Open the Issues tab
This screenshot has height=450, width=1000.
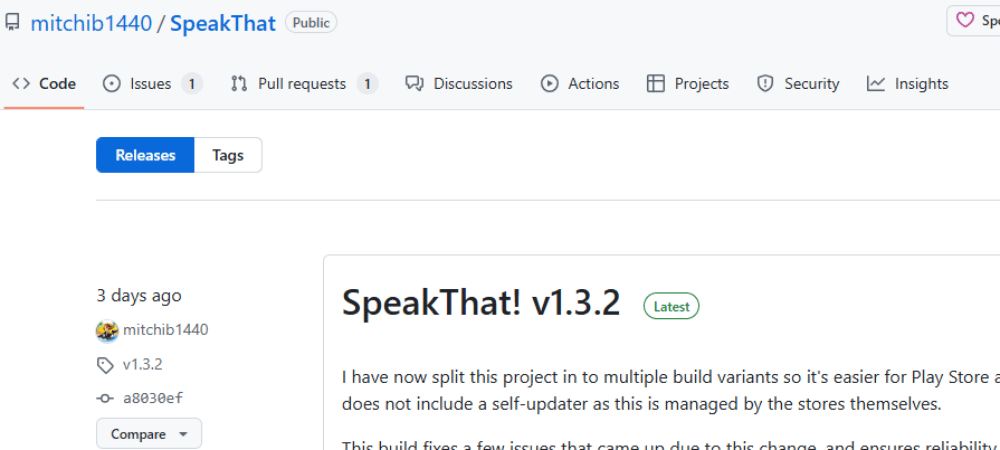point(152,83)
